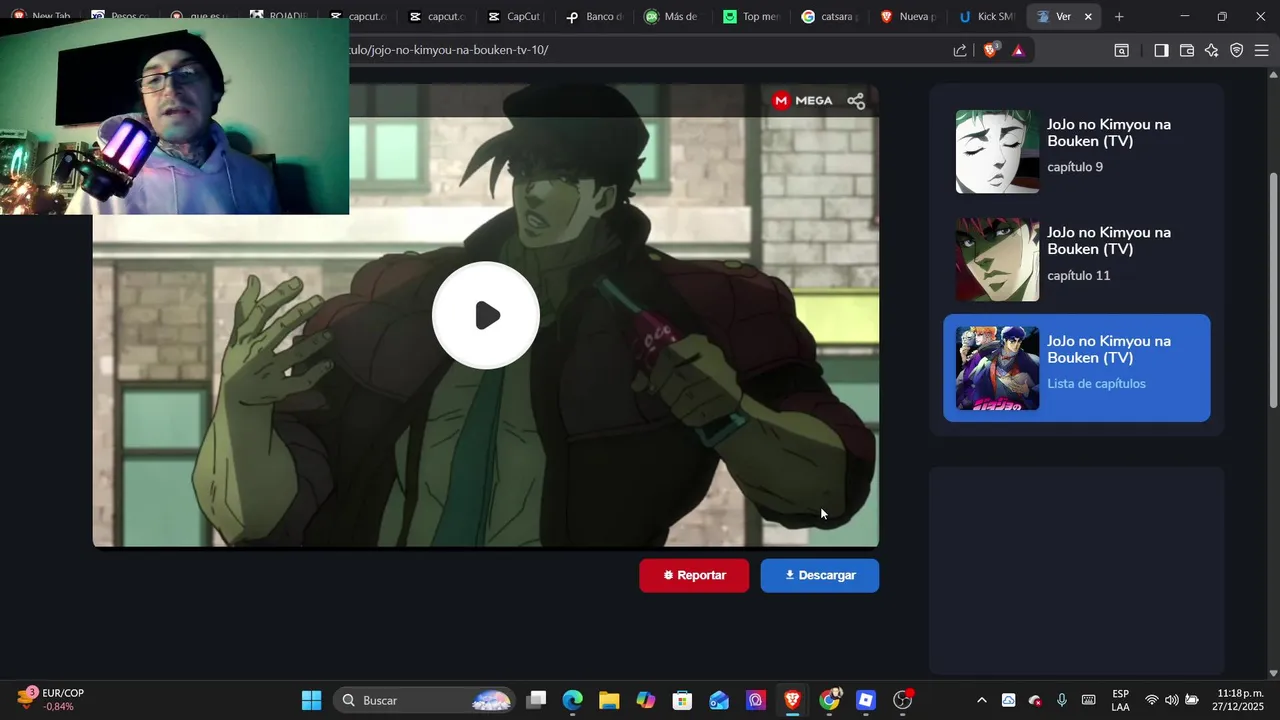The height and width of the screenshot is (720, 1280).
Task: Switch to the Kick SM tab
Action: click(985, 17)
